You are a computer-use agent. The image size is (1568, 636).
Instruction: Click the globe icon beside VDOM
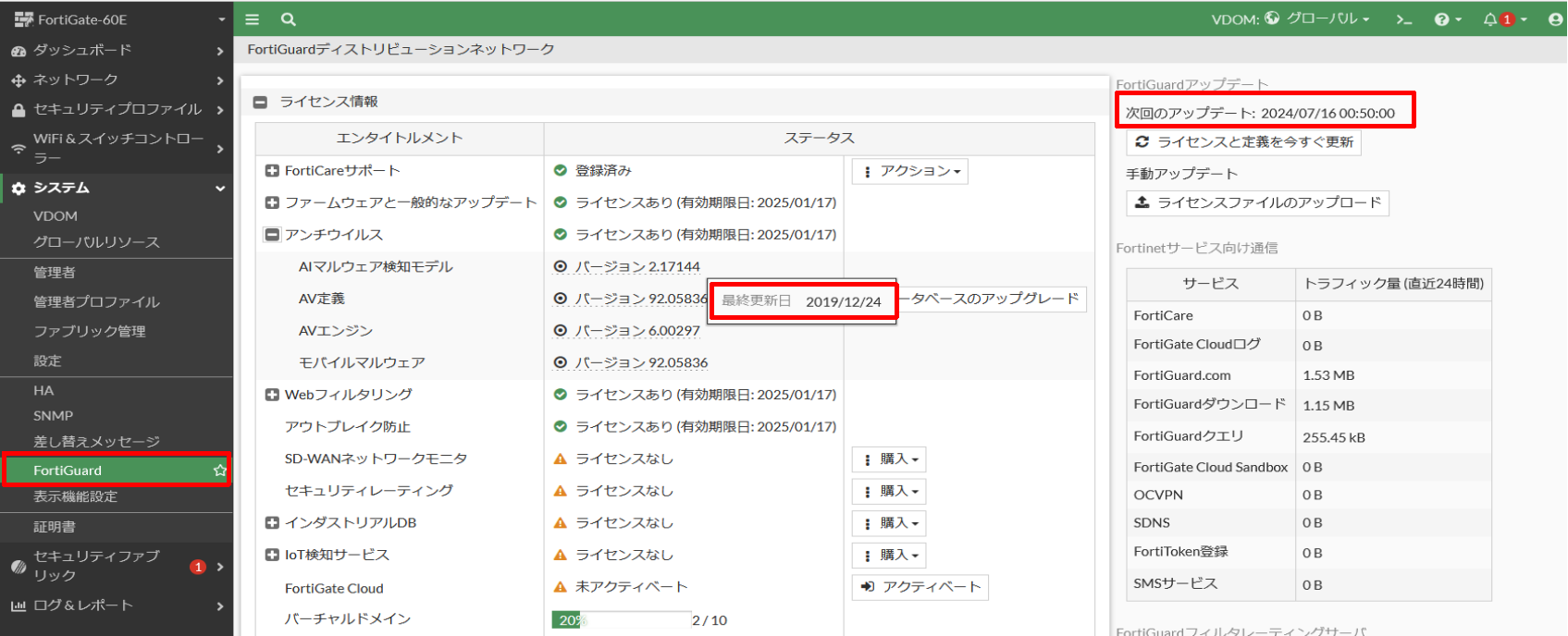(1272, 18)
